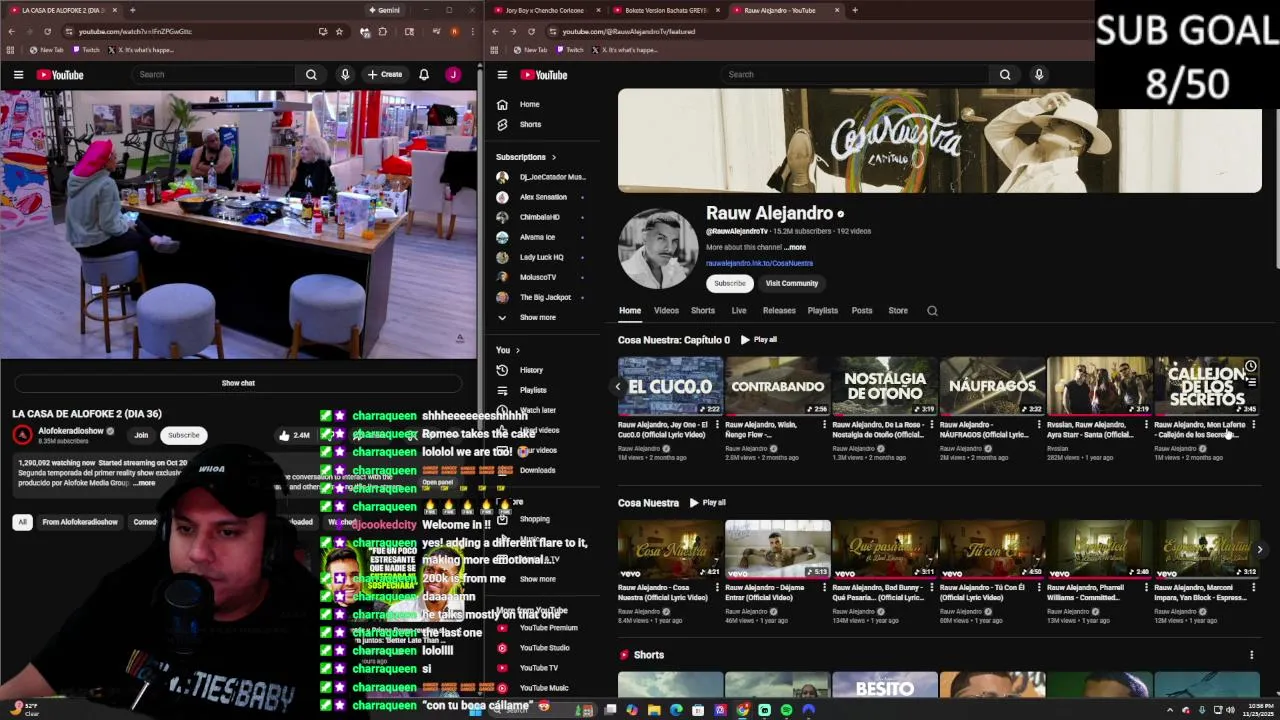Open the Videos tab on the channel page
This screenshot has height=720, width=1280.
(666, 311)
